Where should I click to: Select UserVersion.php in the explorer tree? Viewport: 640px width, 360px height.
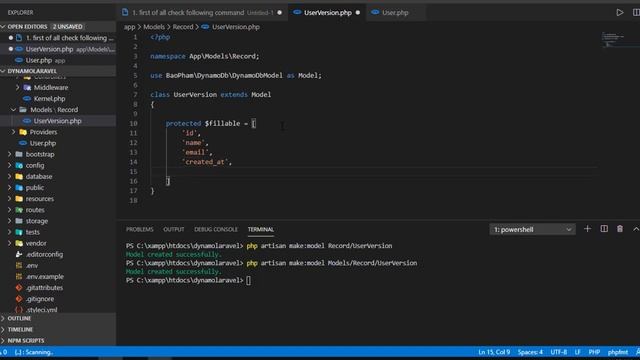pyautogui.click(x=57, y=121)
